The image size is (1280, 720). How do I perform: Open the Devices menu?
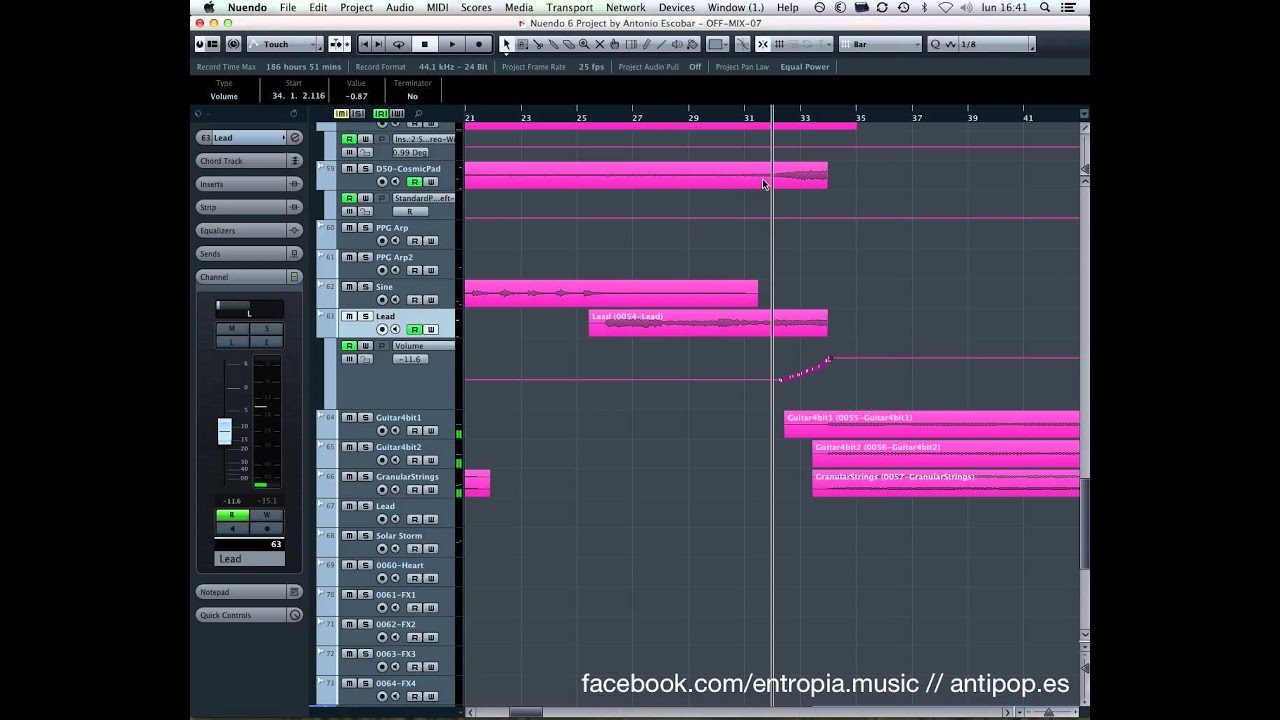point(676,7)
